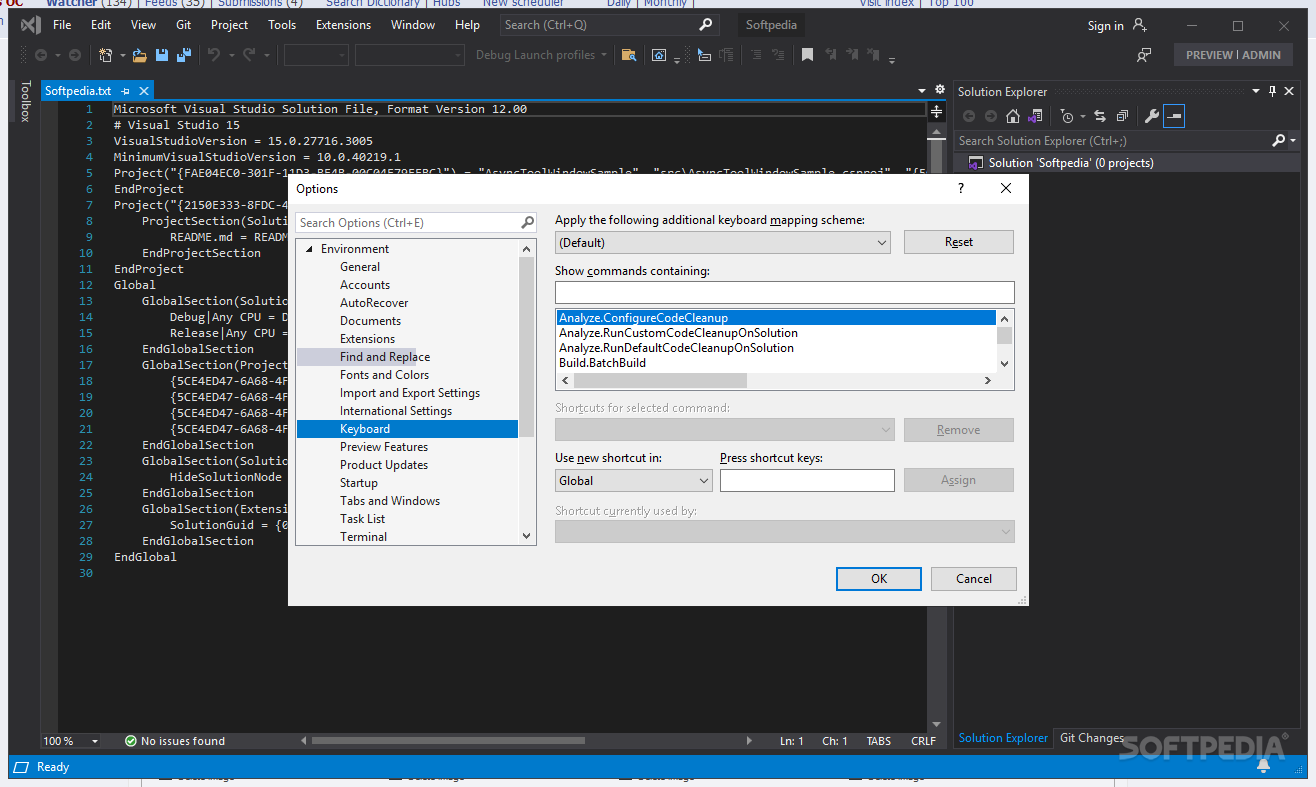Click the Save All icon
1316x787 pixels.
pos(184,55)
